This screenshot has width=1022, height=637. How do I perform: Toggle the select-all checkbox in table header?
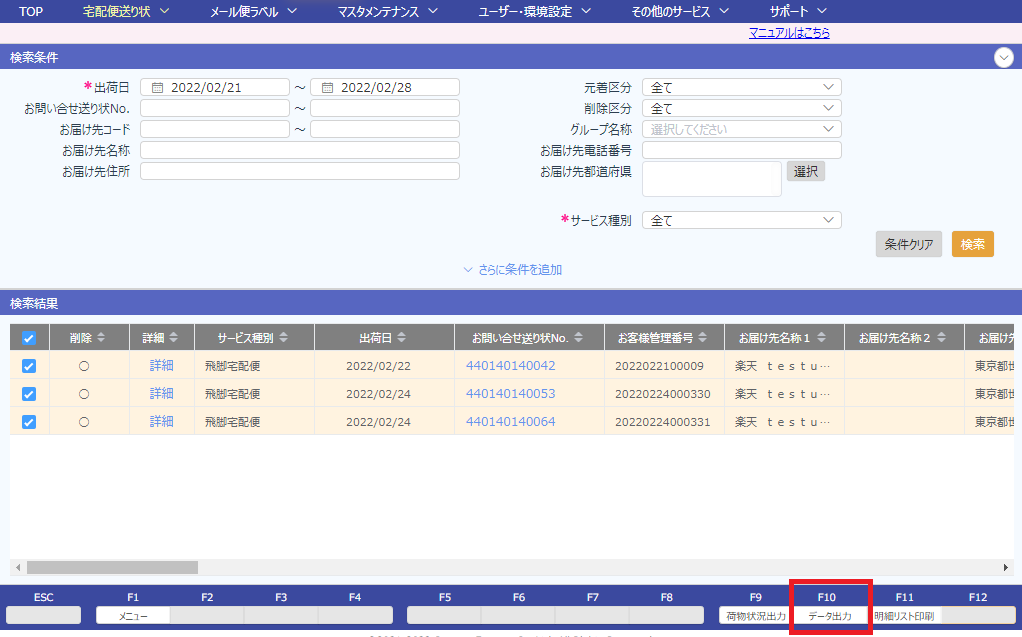[x=29, y=338]
